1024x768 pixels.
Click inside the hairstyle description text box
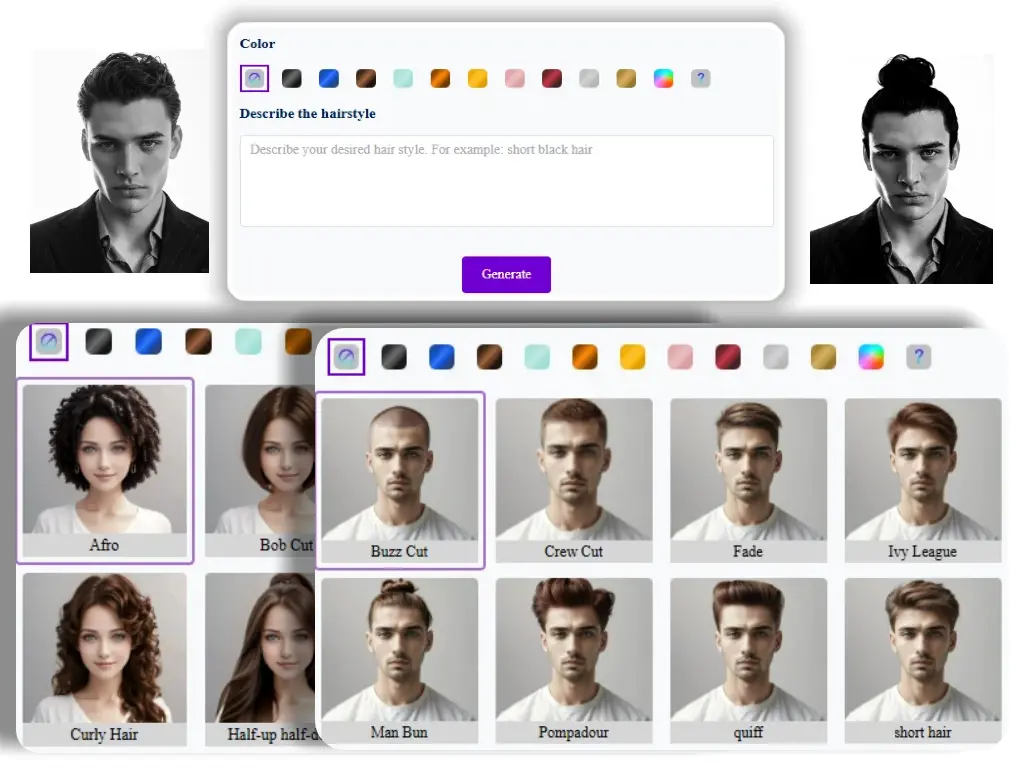coord(506,180)
